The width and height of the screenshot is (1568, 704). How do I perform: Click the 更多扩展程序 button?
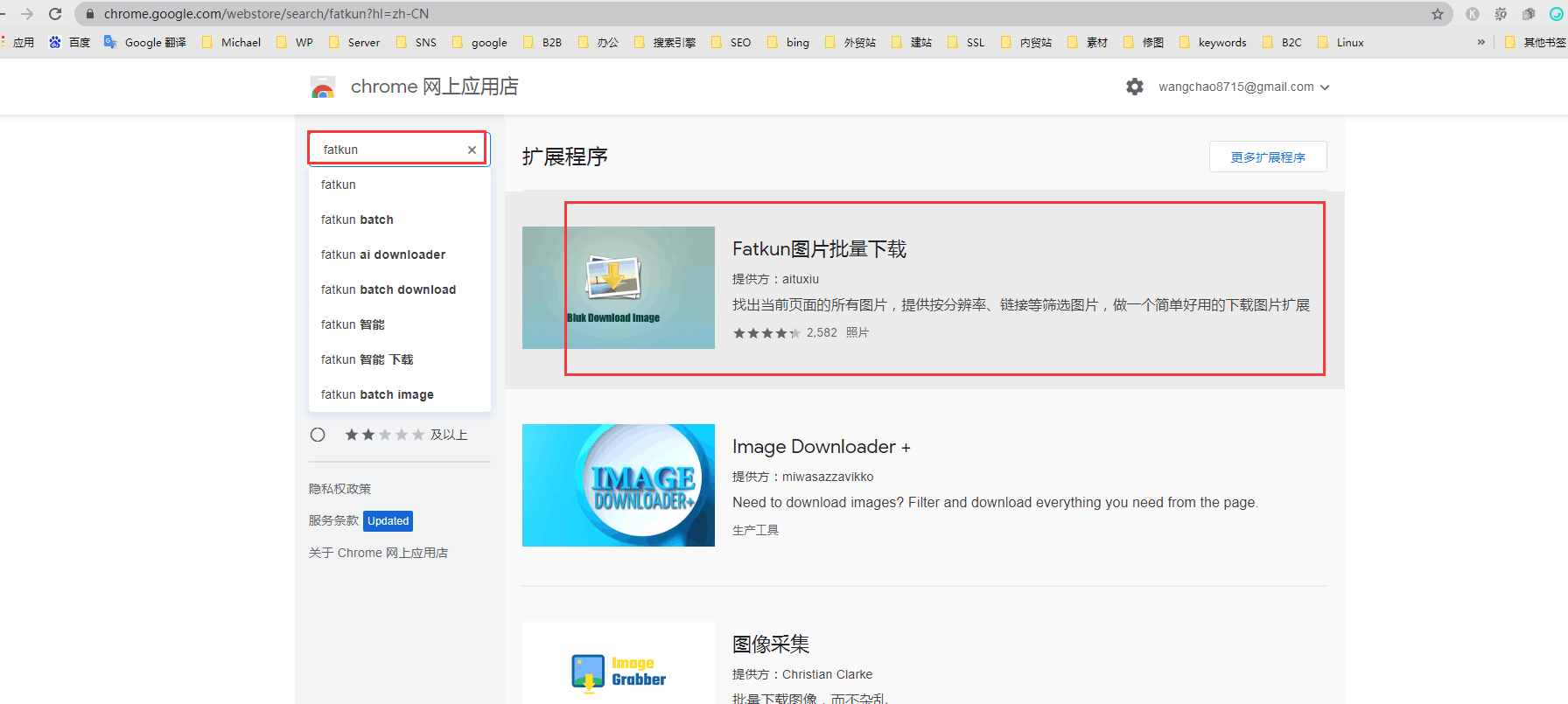click(1268, 157)
